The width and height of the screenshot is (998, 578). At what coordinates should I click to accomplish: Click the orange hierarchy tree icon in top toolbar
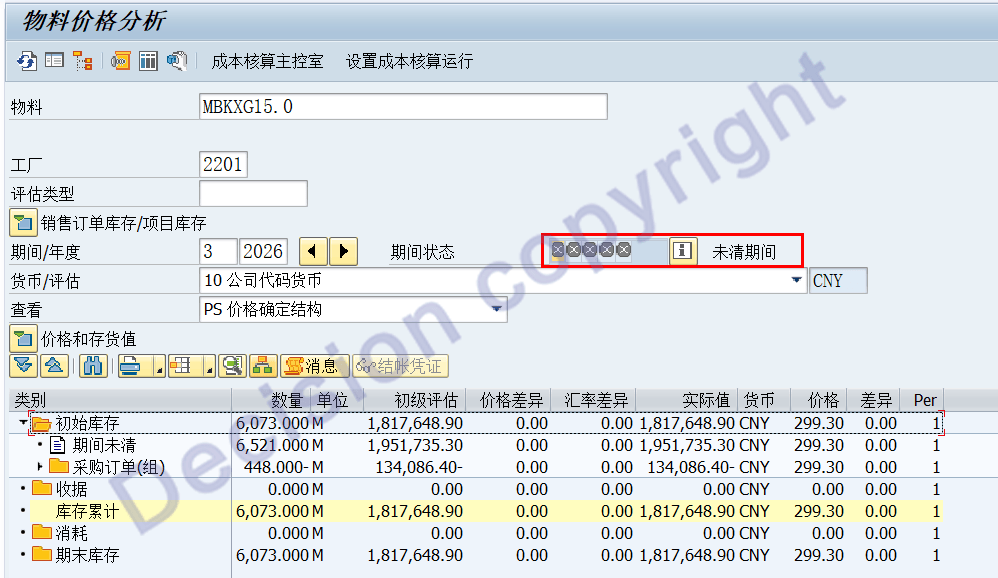point(83,61)
